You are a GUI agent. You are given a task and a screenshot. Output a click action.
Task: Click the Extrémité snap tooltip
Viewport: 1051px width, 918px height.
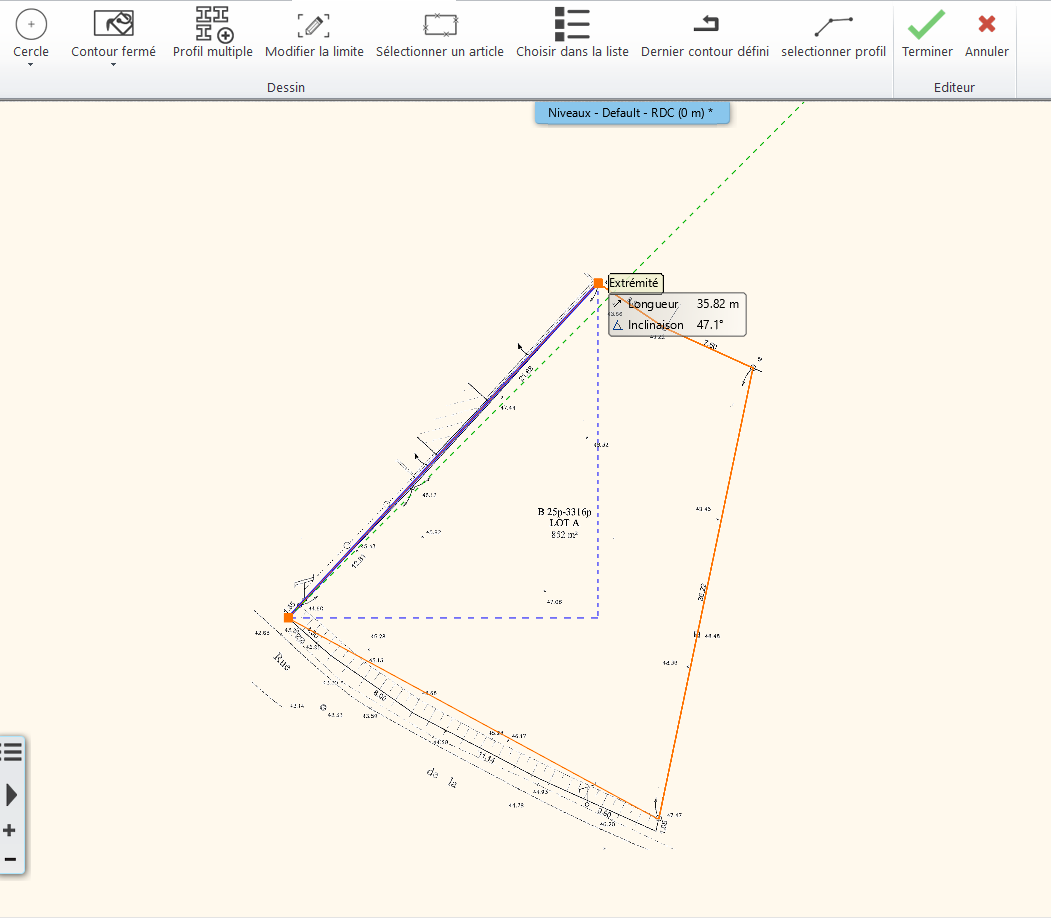pos(634,283)
